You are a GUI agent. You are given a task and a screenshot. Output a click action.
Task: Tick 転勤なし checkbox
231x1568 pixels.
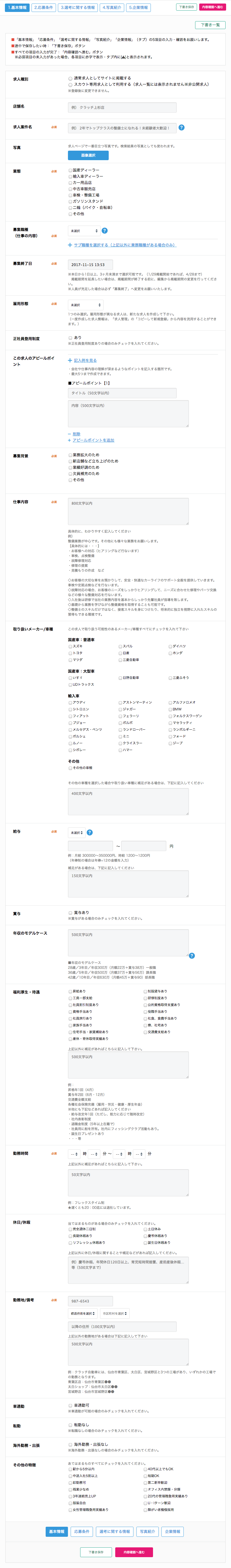pos(70,1425)
